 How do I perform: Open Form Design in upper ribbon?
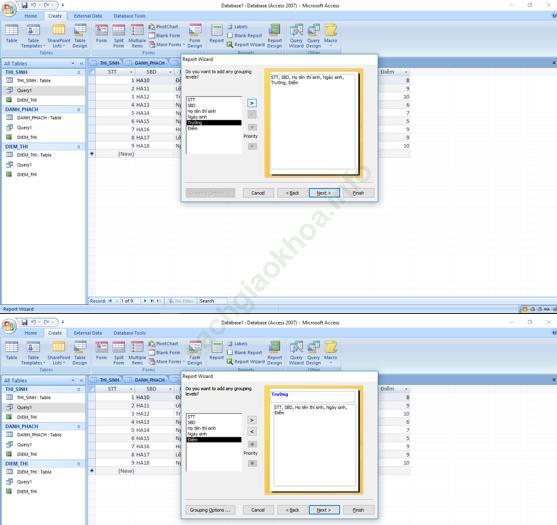[x=195, y=36]
